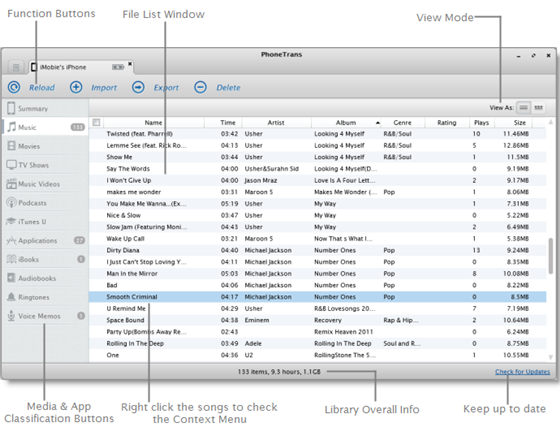
Task: Click the TV Shows screen icon
Action: coord(11,165)
